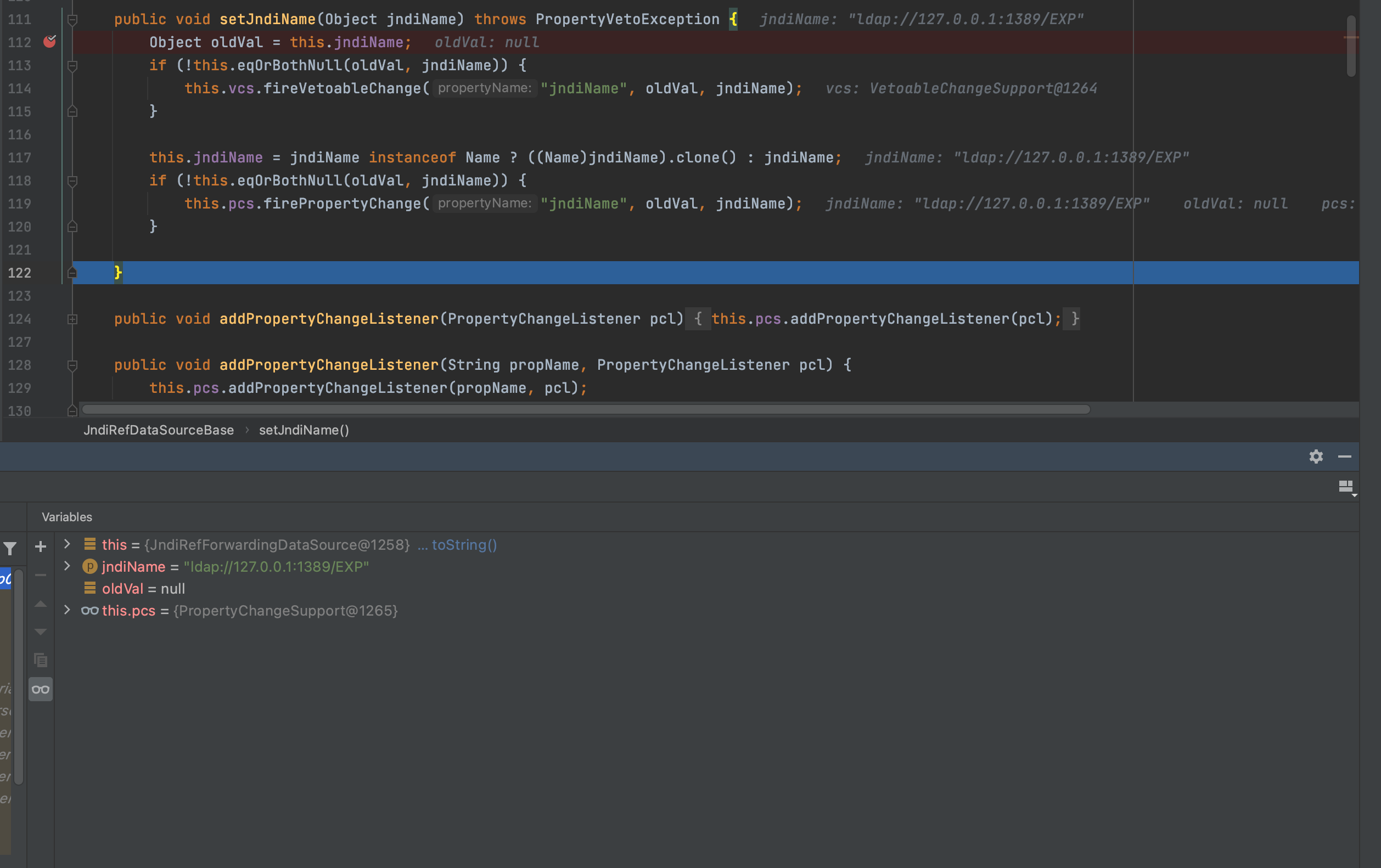The width and height of the screenshot is (1381, 868).
Task: Click line number 122 in gutter
Action: [x=20, y=273]
